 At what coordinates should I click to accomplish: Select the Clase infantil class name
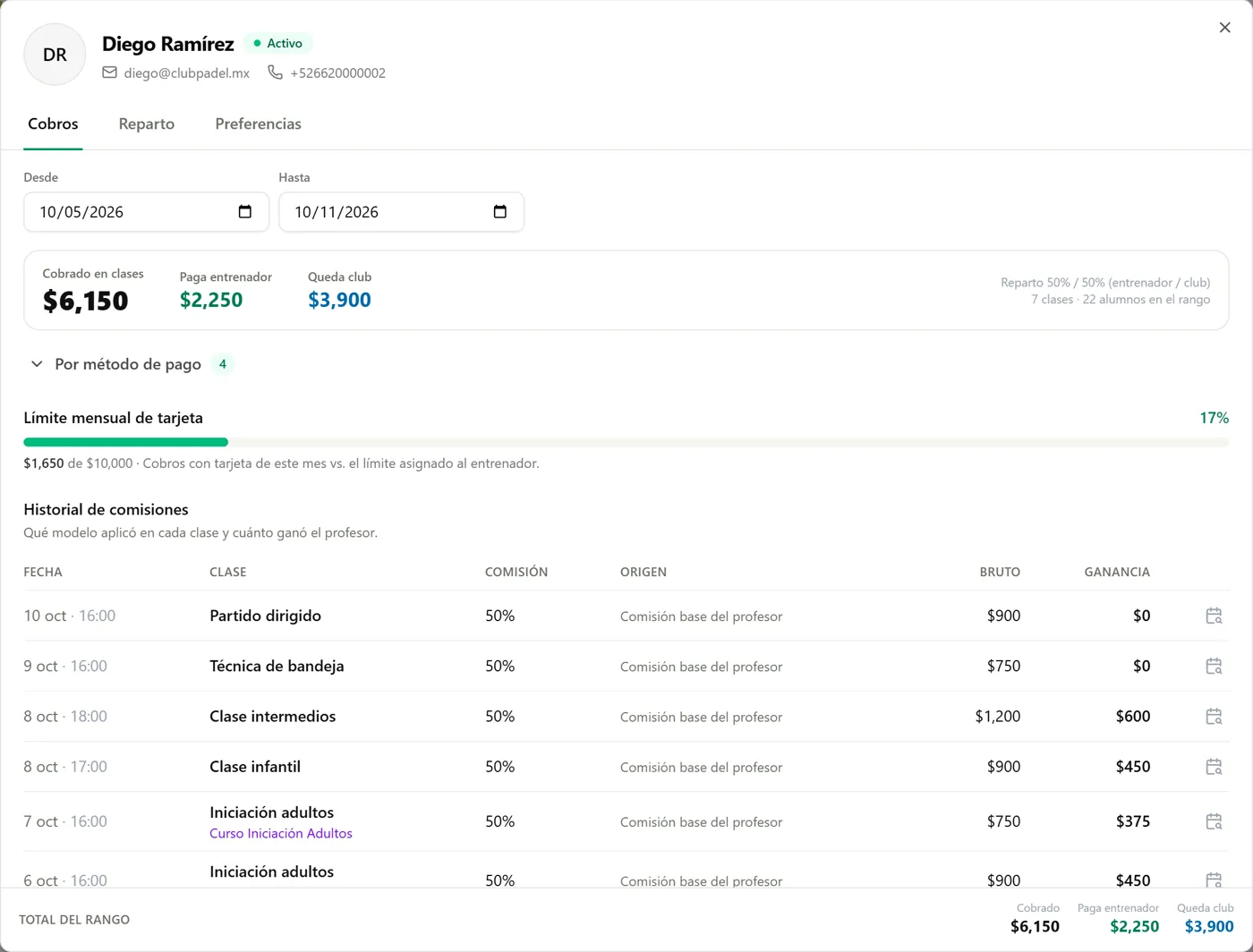pos(255,767)
